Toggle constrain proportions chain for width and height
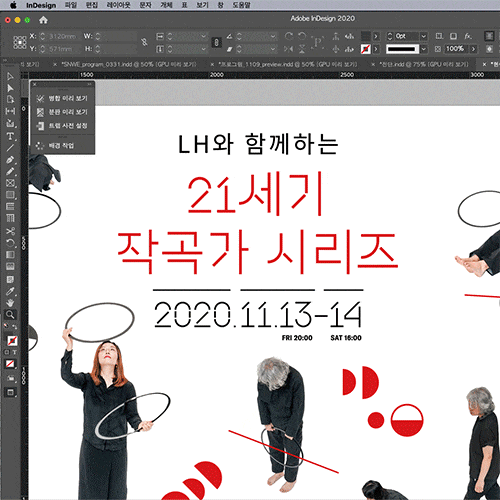The image size is (500, 500). pyautogui.click(x=144, y=42)
